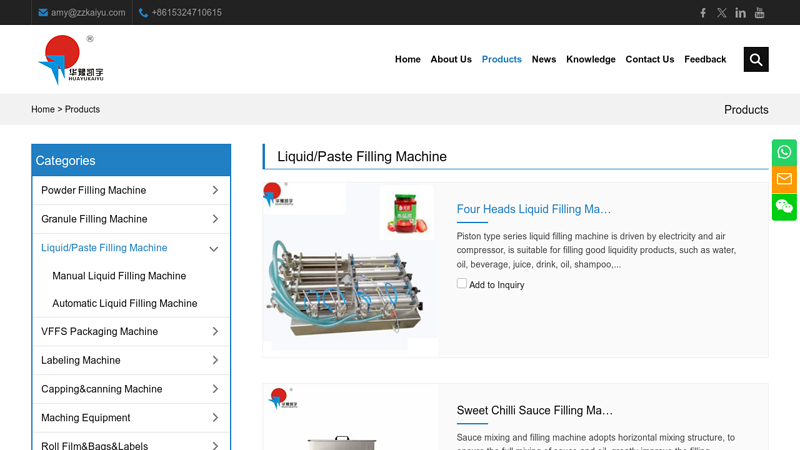The width and height of the screenshot is (800, 450).
Task: Expand Capping&canning Machine chevron
Action: coord(215,389)
